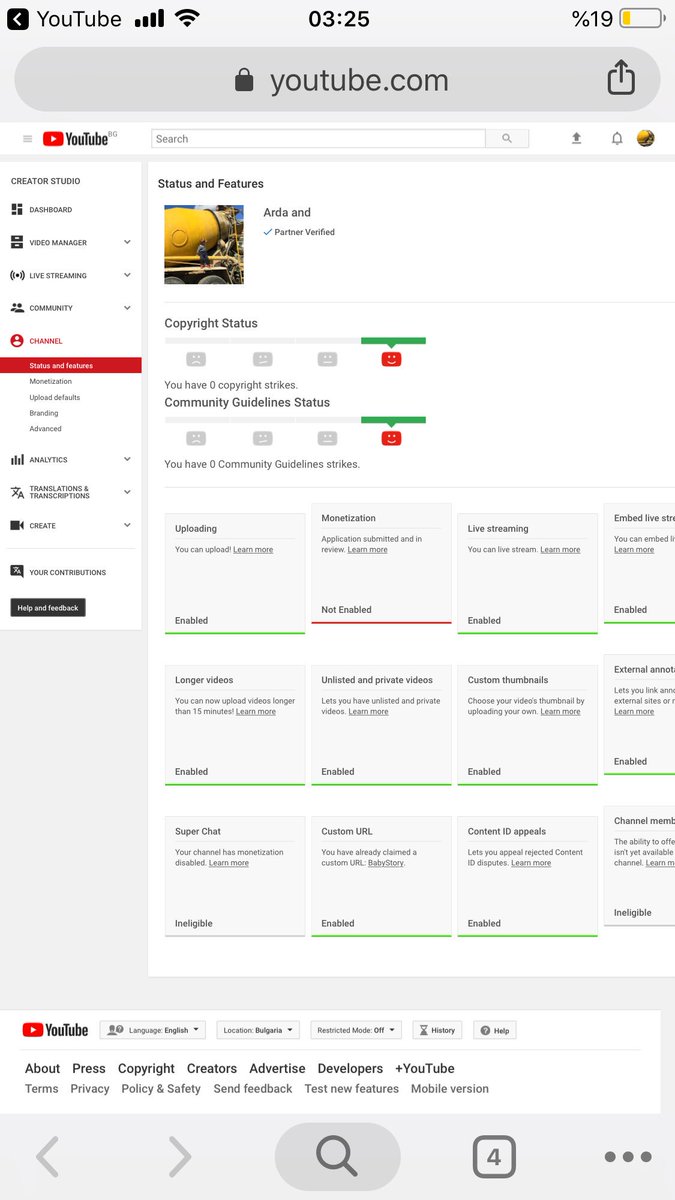Click Learn more in Monetization card
This screenshot has width=675, height=1200.
tap(368, 550)
